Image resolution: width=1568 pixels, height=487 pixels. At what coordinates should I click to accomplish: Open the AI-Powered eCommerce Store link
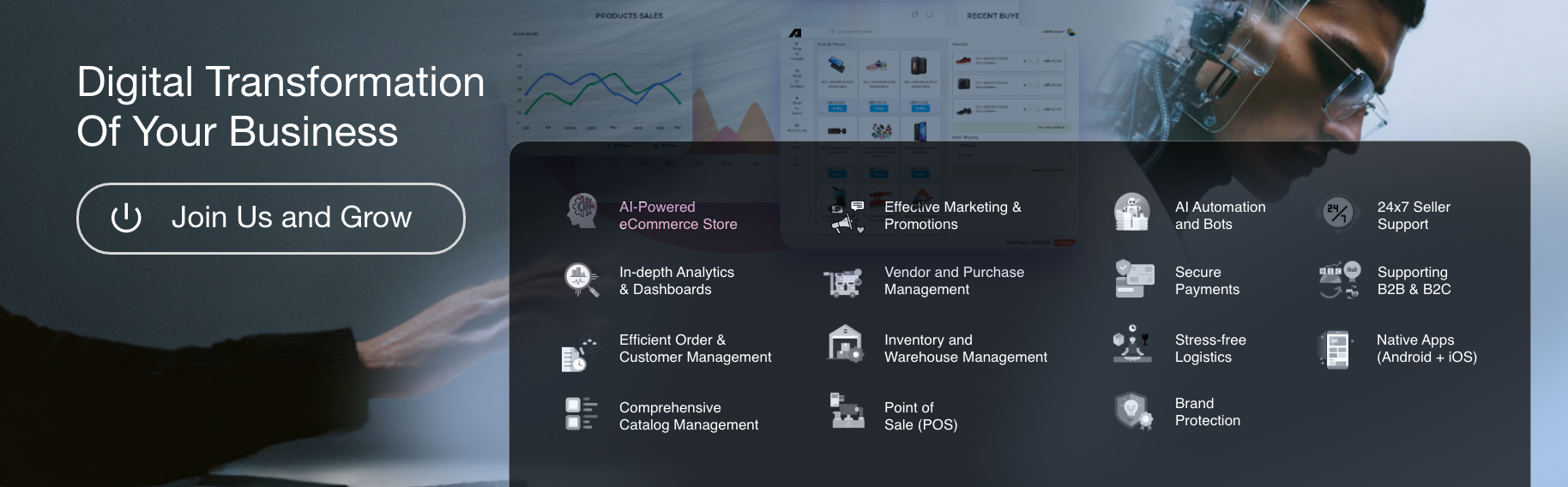678,216
